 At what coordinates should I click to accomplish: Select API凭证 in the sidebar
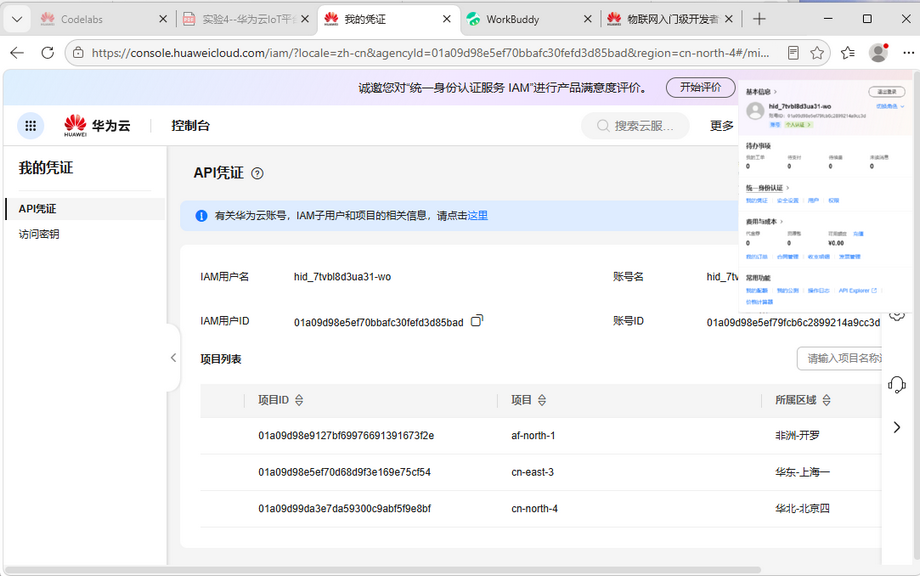[x=38, y=209]
